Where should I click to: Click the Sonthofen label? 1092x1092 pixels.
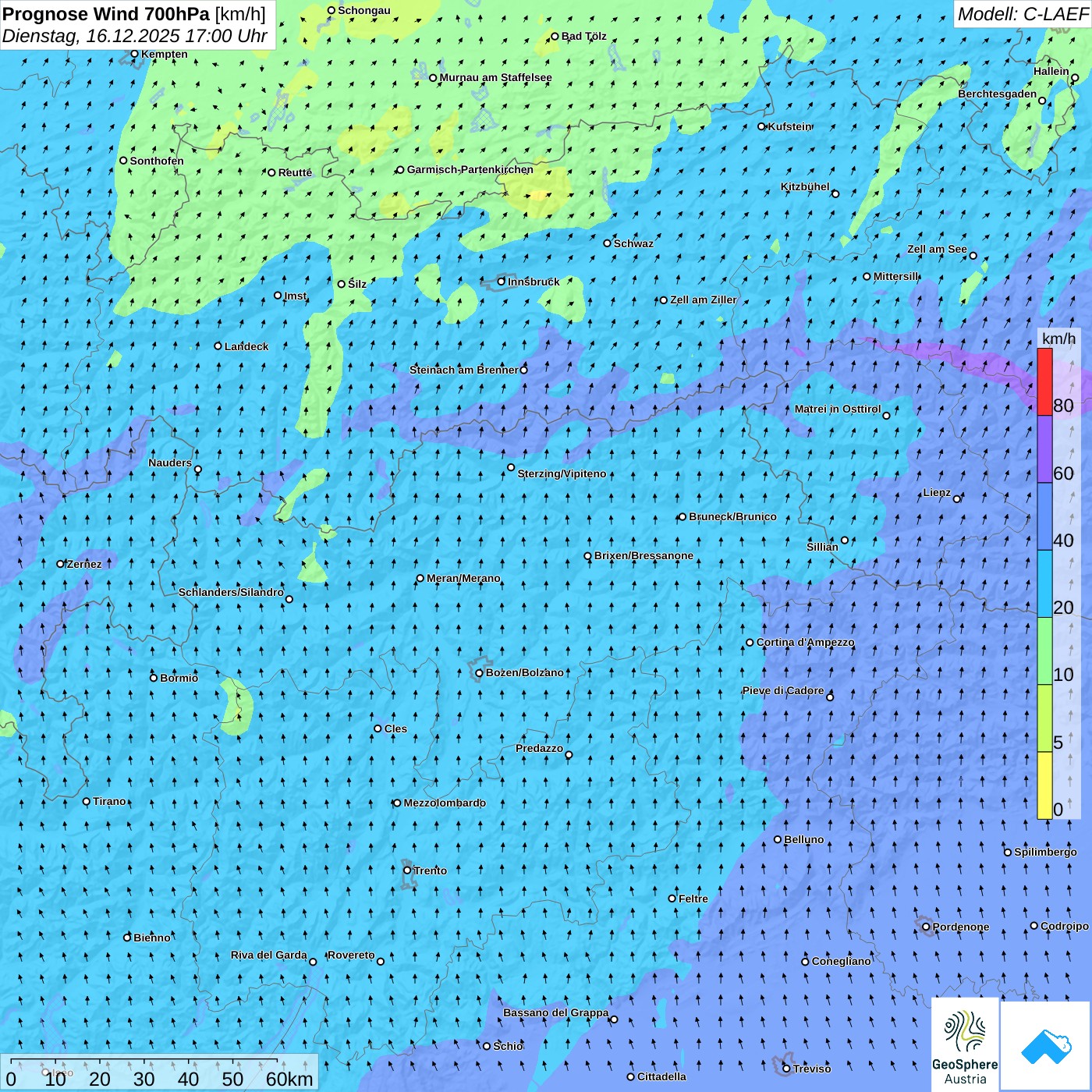coord(157,161)
